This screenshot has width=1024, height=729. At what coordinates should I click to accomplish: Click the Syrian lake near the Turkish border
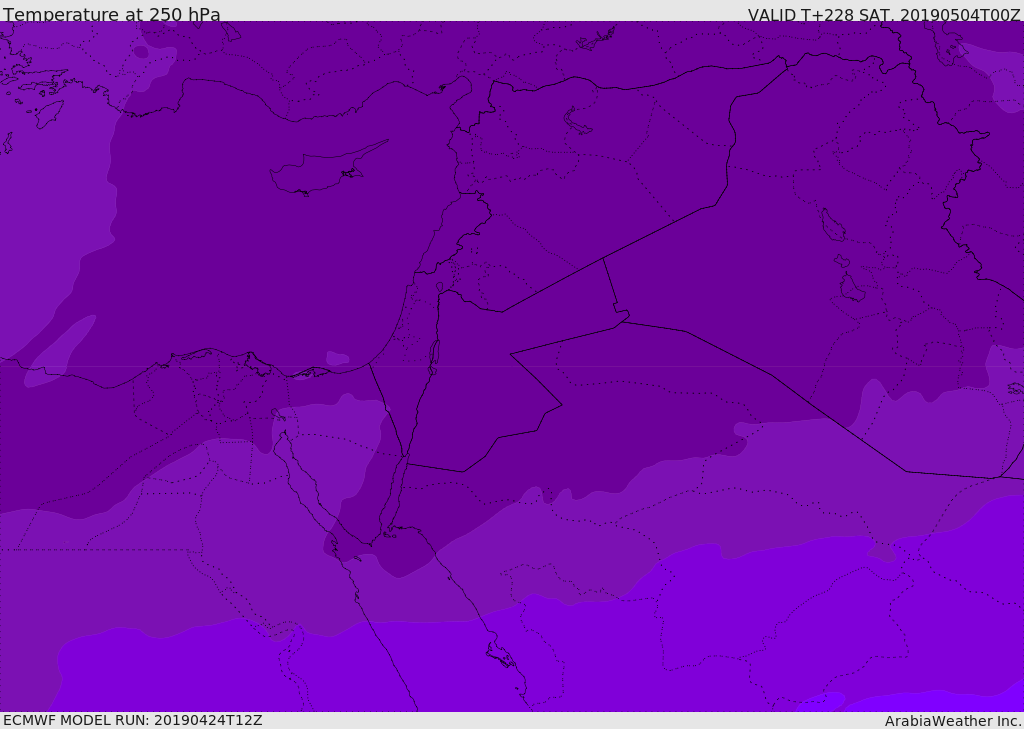tap(578, 121)
